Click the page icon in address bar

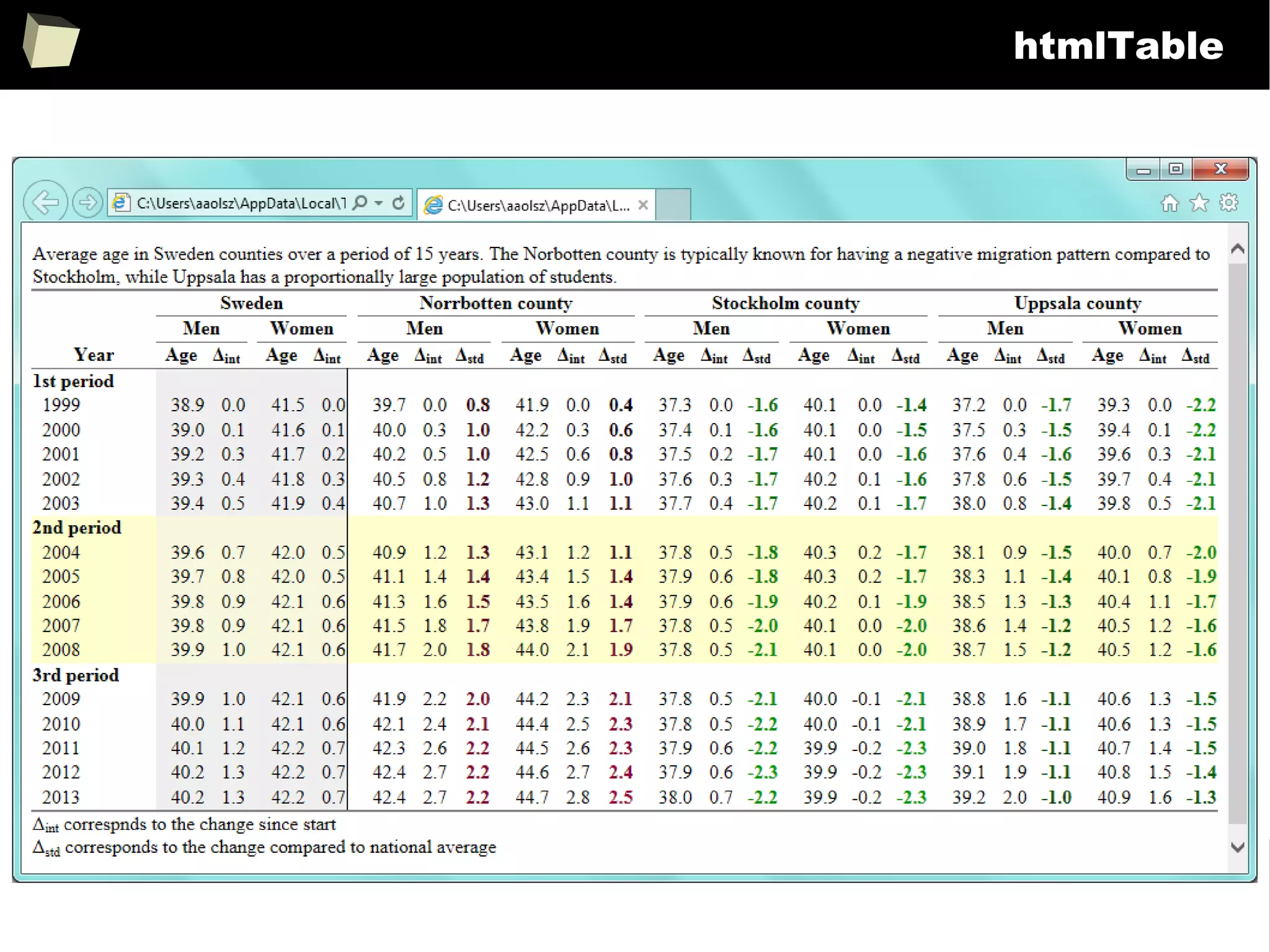point(121,203)
